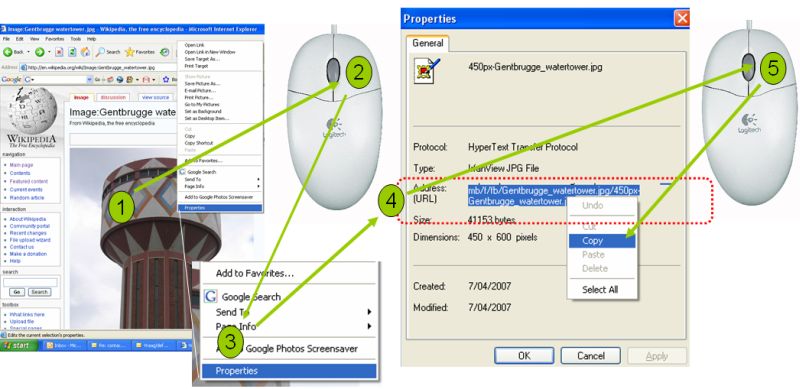This screenshot has height=389, width=800.
Task: Open the Wikipedia 'discussion' page tab
Action: click(113, 97)
